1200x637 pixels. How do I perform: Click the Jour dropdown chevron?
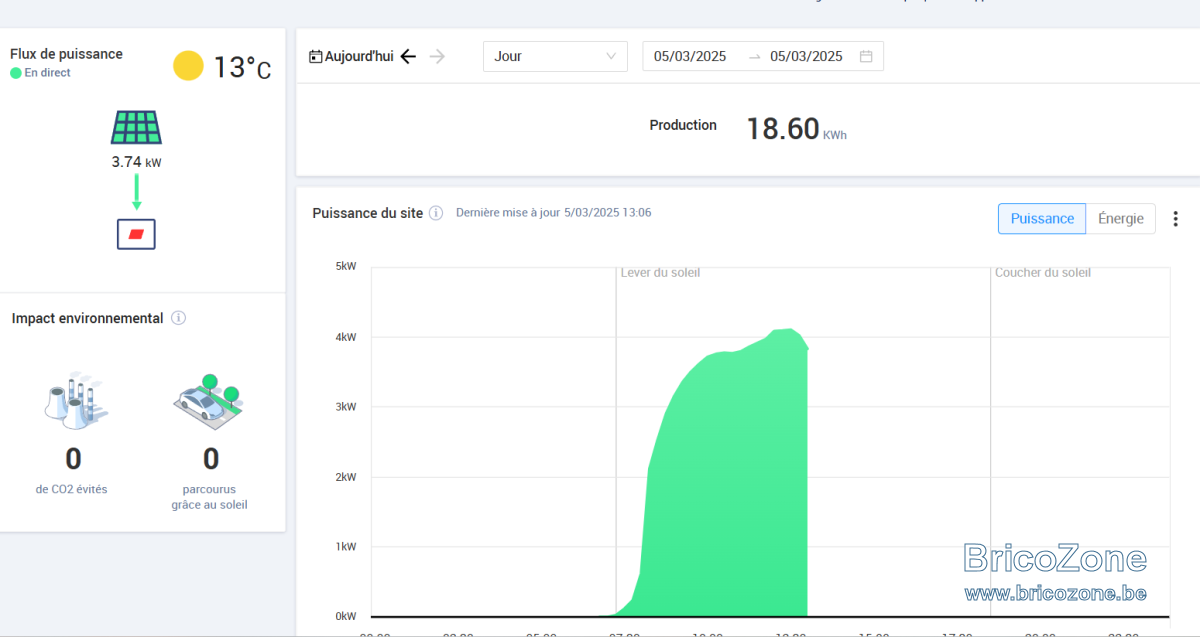(x=611, y=56)
